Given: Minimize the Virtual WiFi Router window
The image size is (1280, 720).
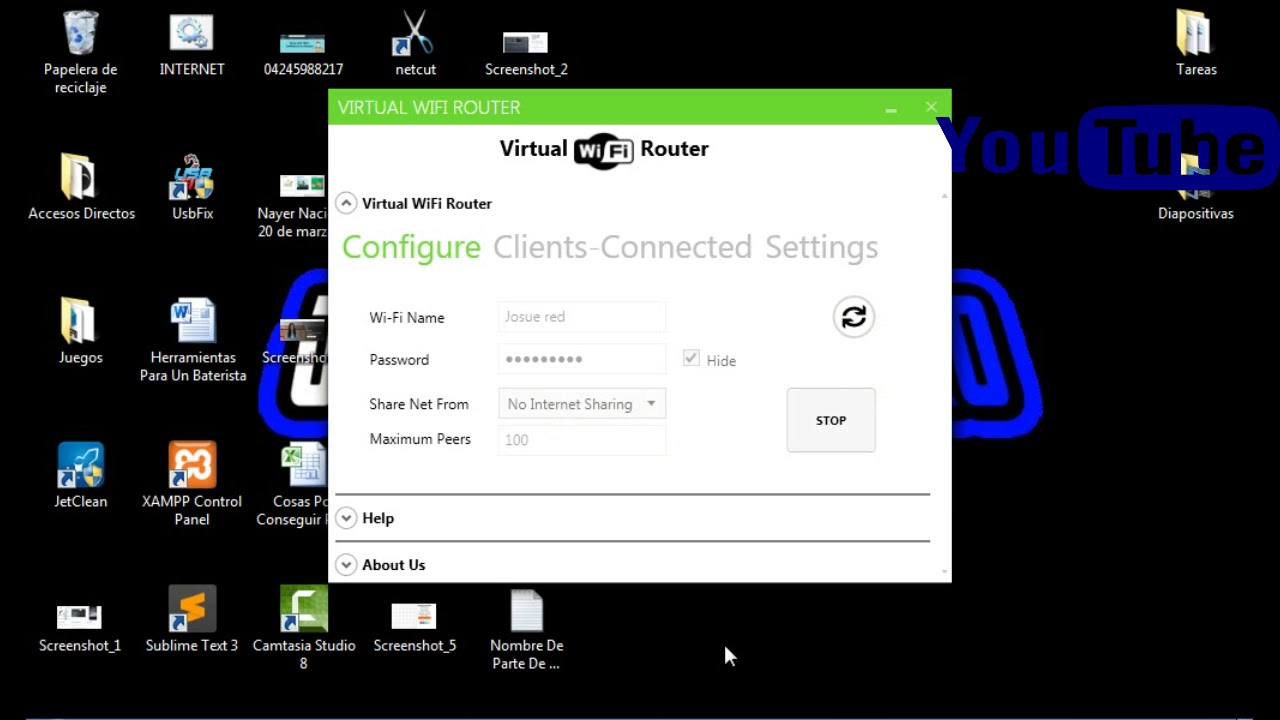Looking at the screenshot, I should pyautogui.click(x=891, y=108).
